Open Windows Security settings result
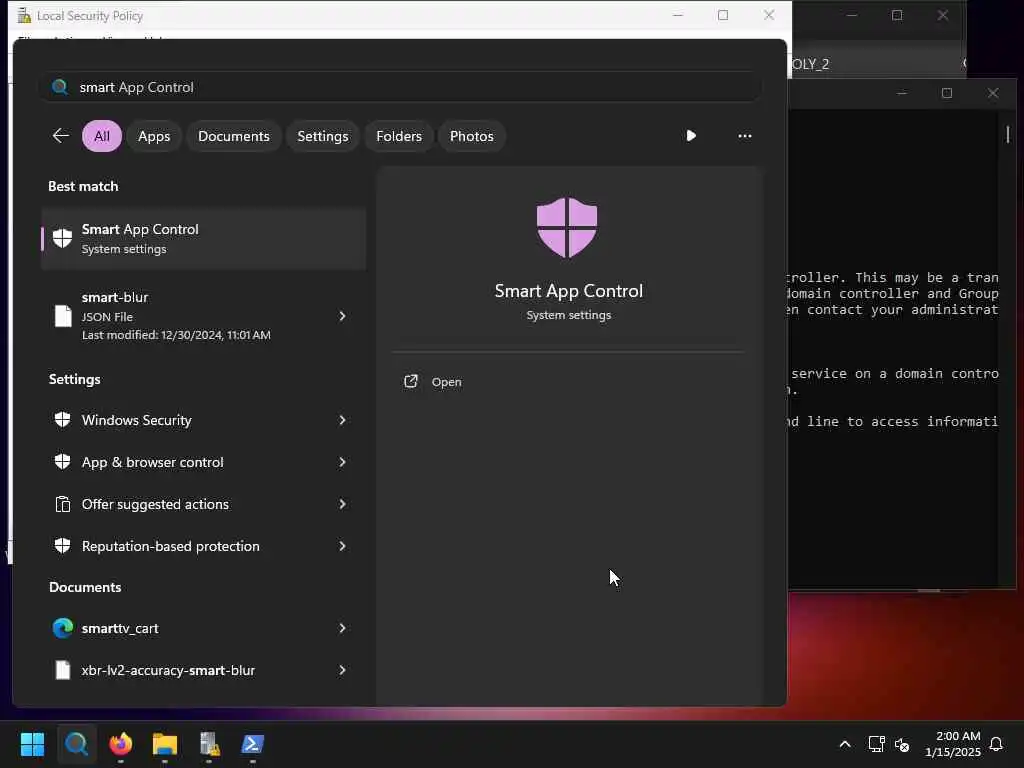The width and height of the screenshot is (1024, 768). coord(204,420)
